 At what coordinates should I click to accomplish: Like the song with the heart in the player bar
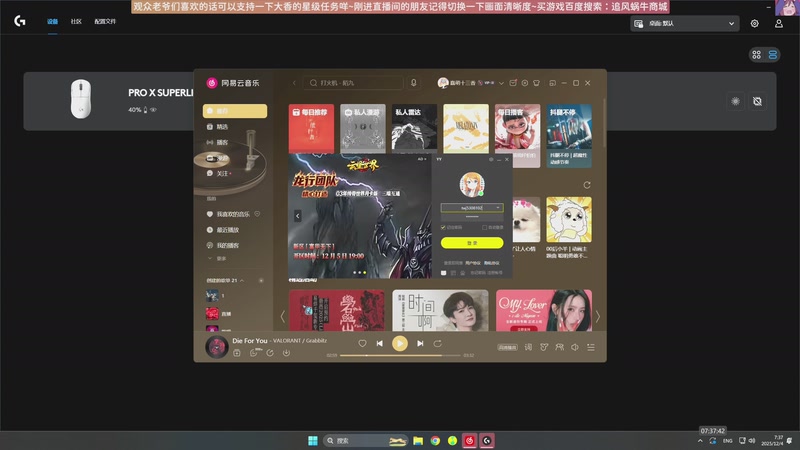[x=362, y=343]
